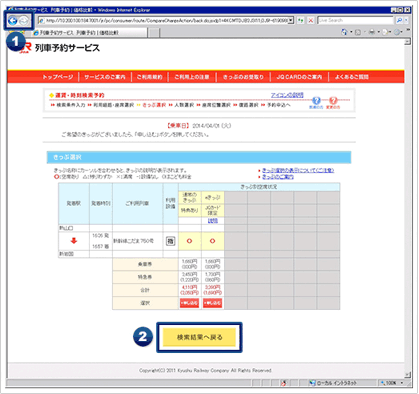Open the Live Search provider dropdown arrow
419x394 pixels.
(x=406, y=21)
